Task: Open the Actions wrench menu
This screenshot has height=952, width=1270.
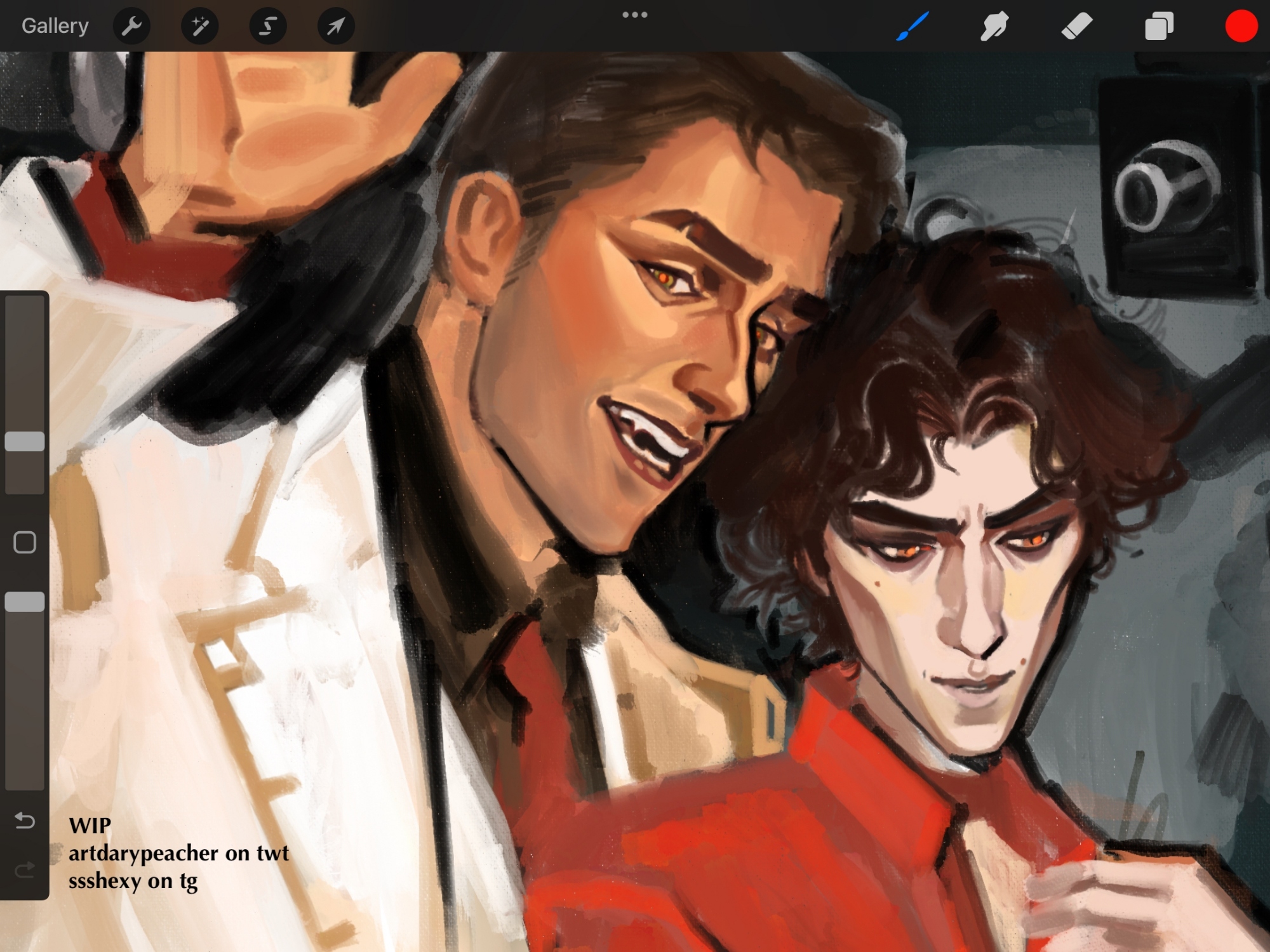Action: click(131, 27)
